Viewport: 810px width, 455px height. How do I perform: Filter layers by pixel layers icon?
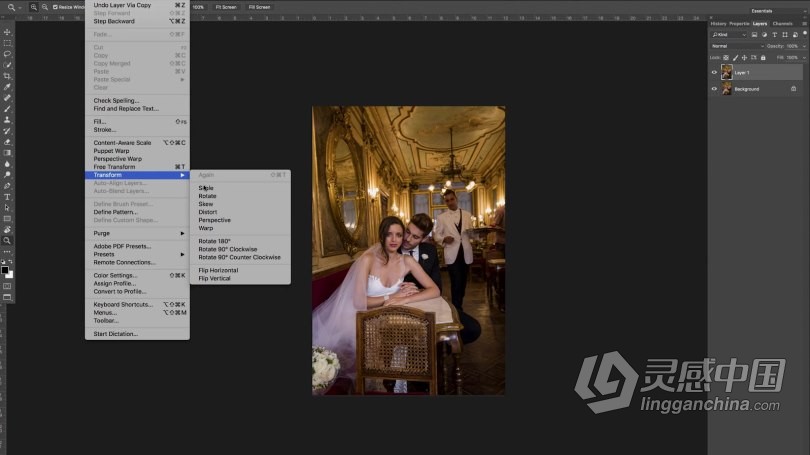(x=754, y=35)
